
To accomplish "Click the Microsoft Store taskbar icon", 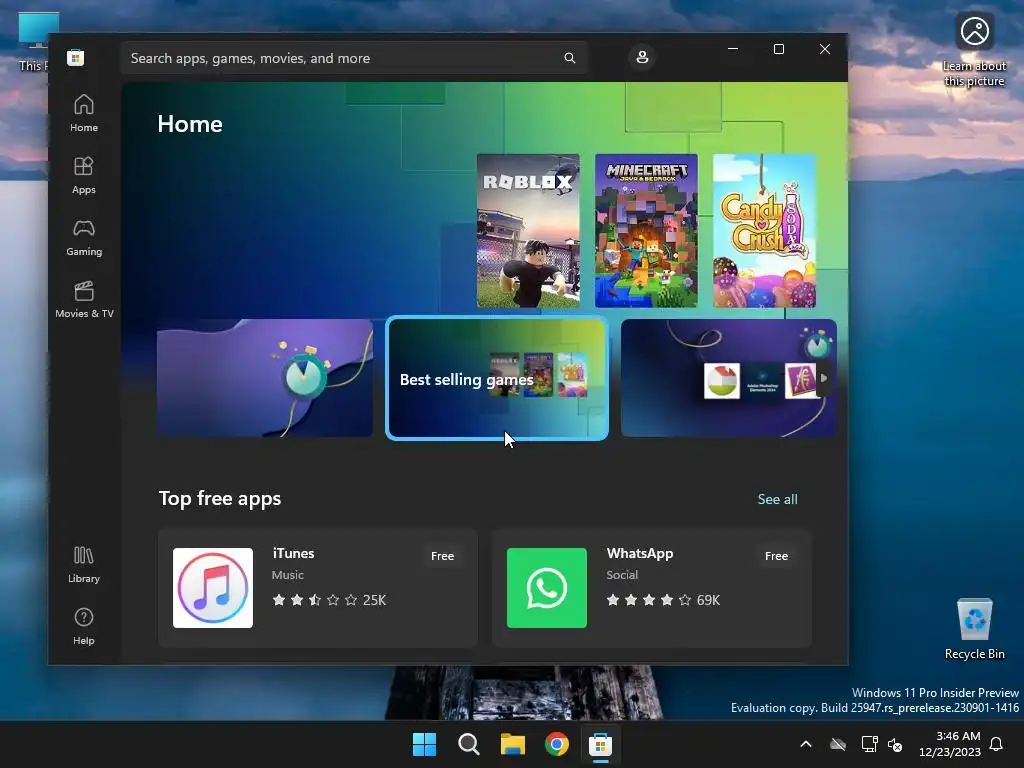I will coord(600,744).
